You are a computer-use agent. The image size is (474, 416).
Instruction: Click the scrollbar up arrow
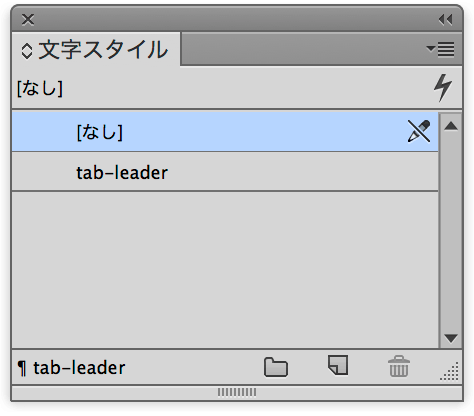pyautogui.click(x=451, y=126)
